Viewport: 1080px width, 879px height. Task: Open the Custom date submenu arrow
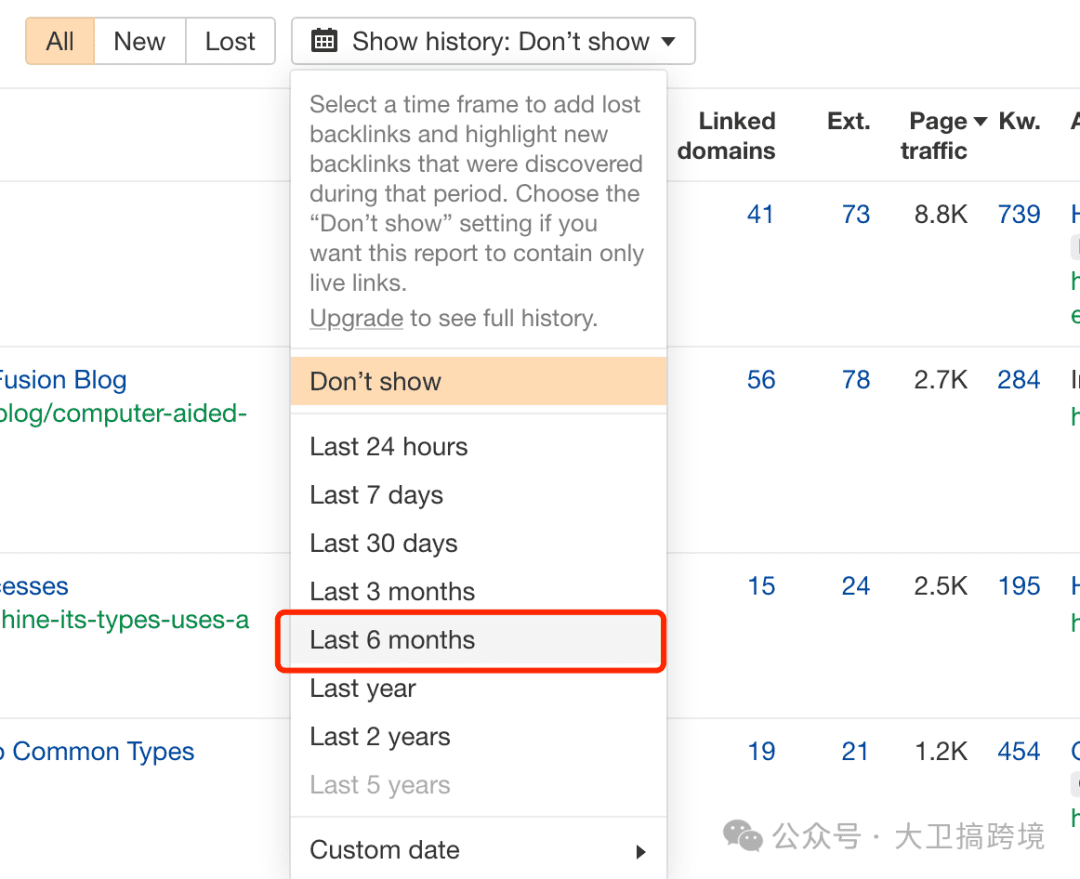coord(641,851)
